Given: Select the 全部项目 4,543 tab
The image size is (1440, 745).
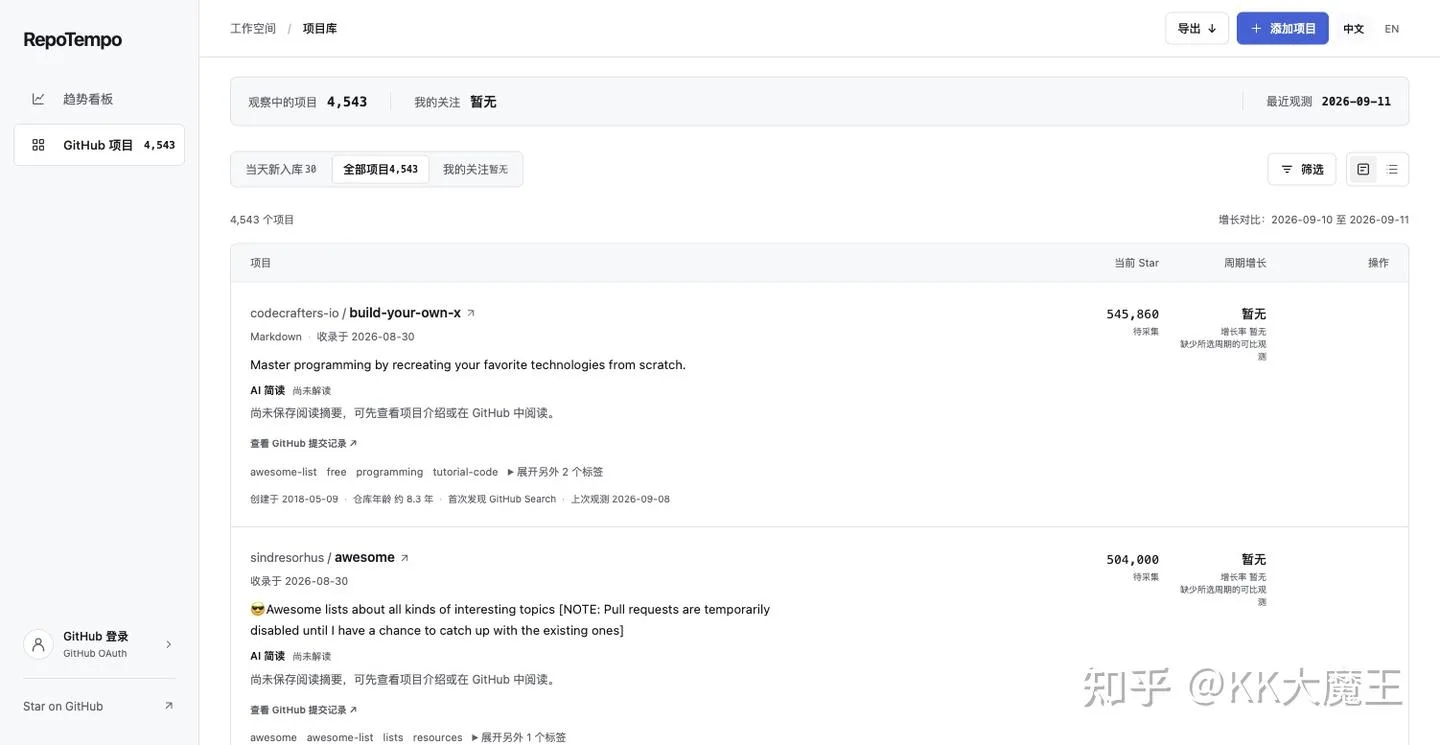Looking at the screenshot, I should 381,169.
